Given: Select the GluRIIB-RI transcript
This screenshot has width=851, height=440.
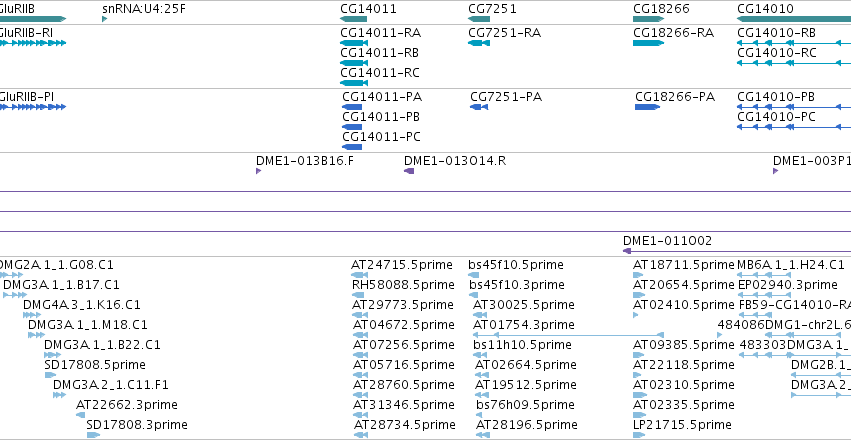Looking at the screenshot, I should click(33, 43).
